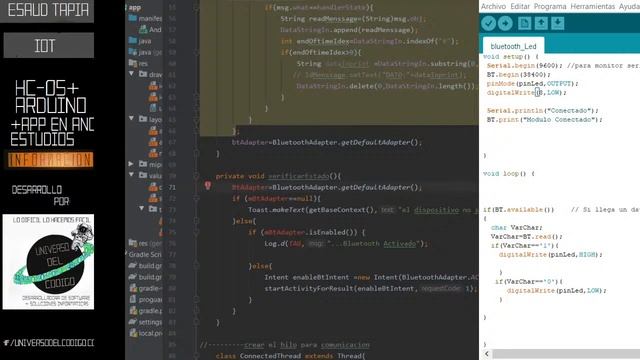
Task: Create a new sketch with the New icon
Action: [x=524, y=23]
